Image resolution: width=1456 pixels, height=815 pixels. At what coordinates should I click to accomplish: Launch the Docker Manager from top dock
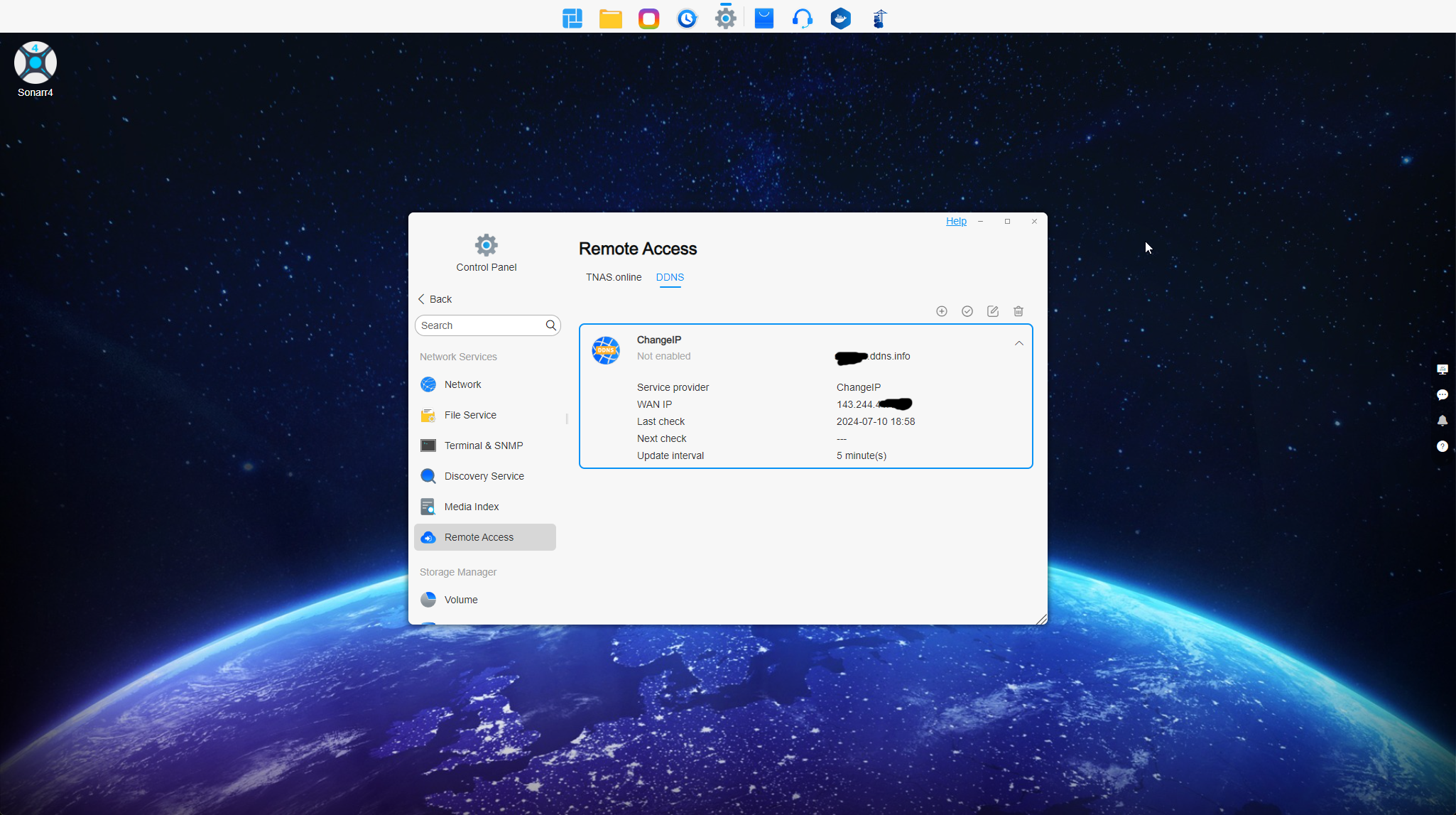841,18
